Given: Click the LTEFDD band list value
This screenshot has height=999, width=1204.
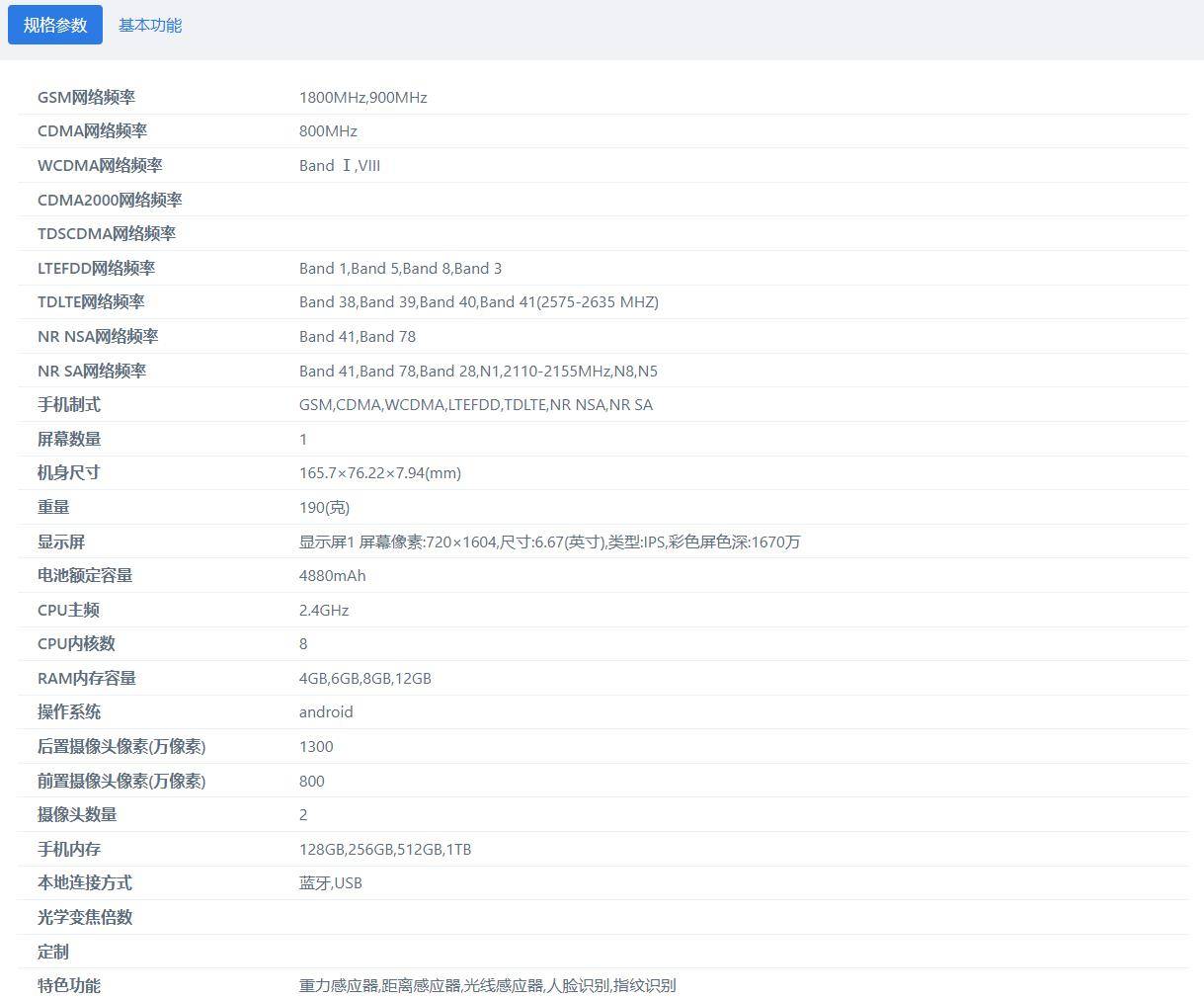Looking at the screenshot, I should click(x=400, y=268).
